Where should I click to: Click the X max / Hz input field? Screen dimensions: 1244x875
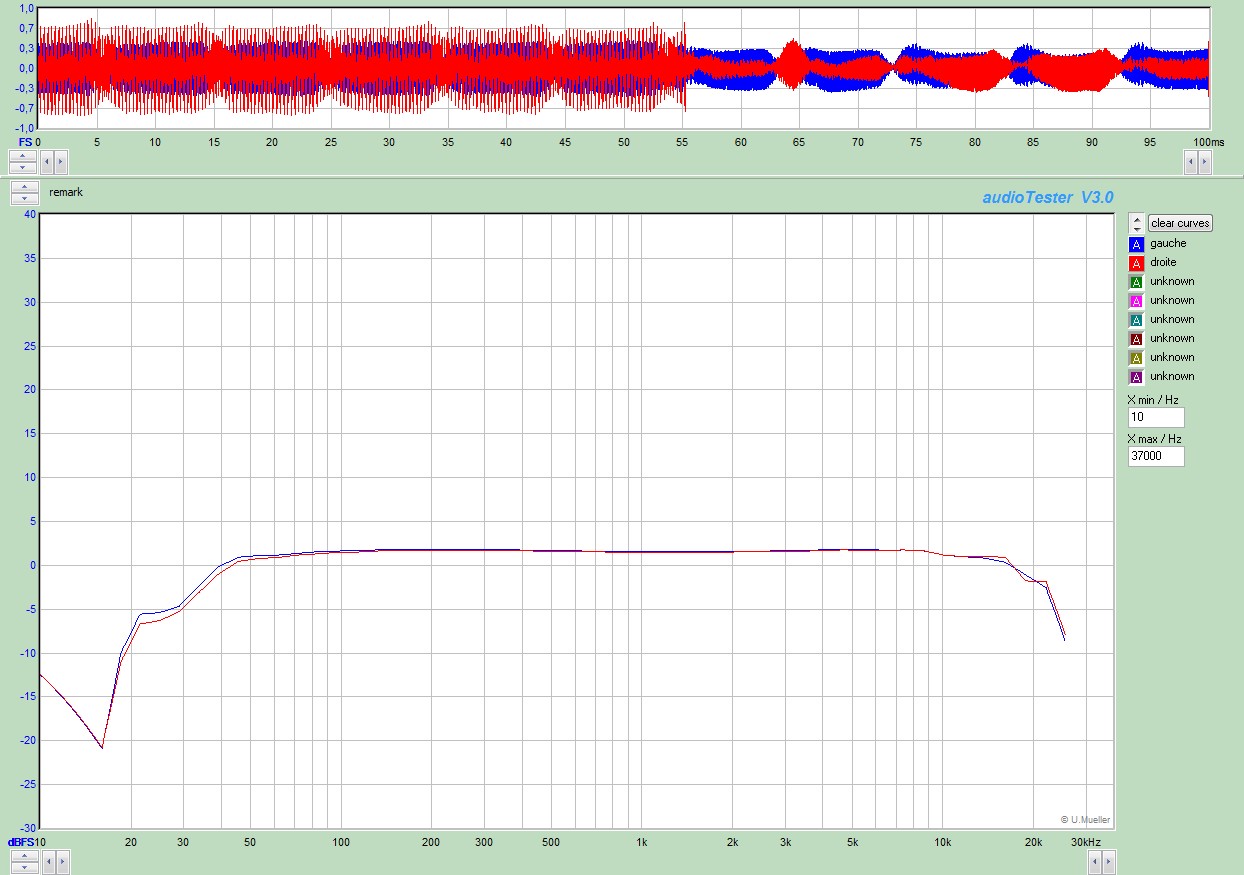[x=1155, y=456]
